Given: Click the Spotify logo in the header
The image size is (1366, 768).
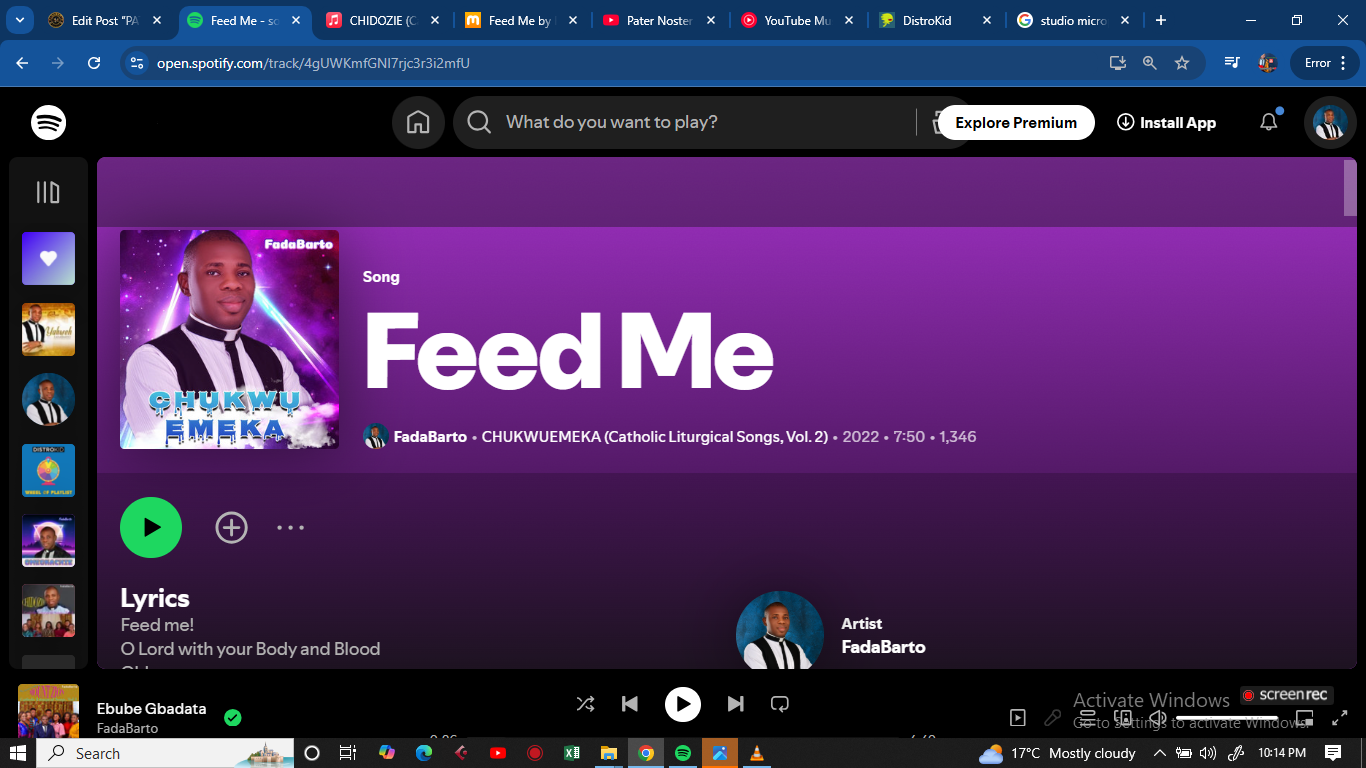Looking at the screenshot, I should click(49, 122).
